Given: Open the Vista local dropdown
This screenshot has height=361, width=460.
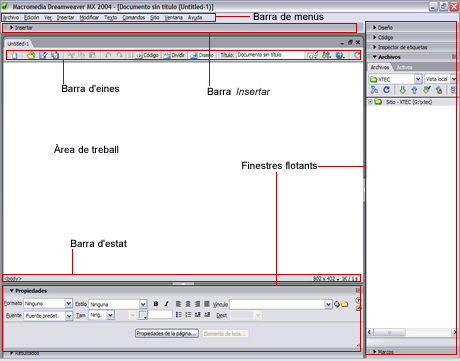Looking at the screenshot, I should click(454, 79).
